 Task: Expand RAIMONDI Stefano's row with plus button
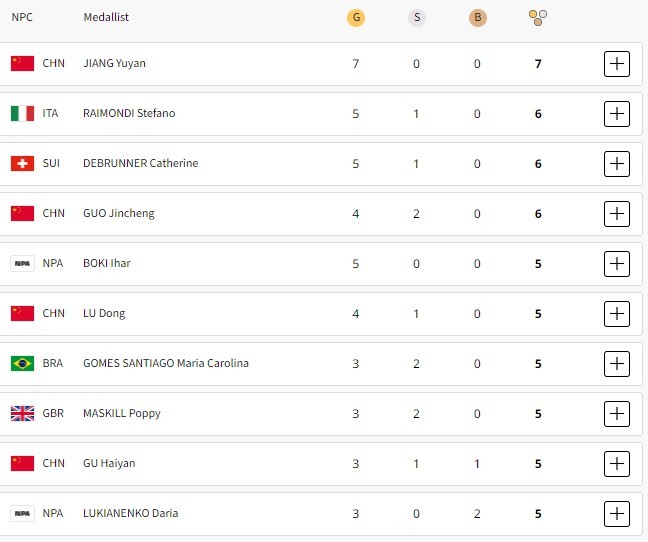[617, 114]
